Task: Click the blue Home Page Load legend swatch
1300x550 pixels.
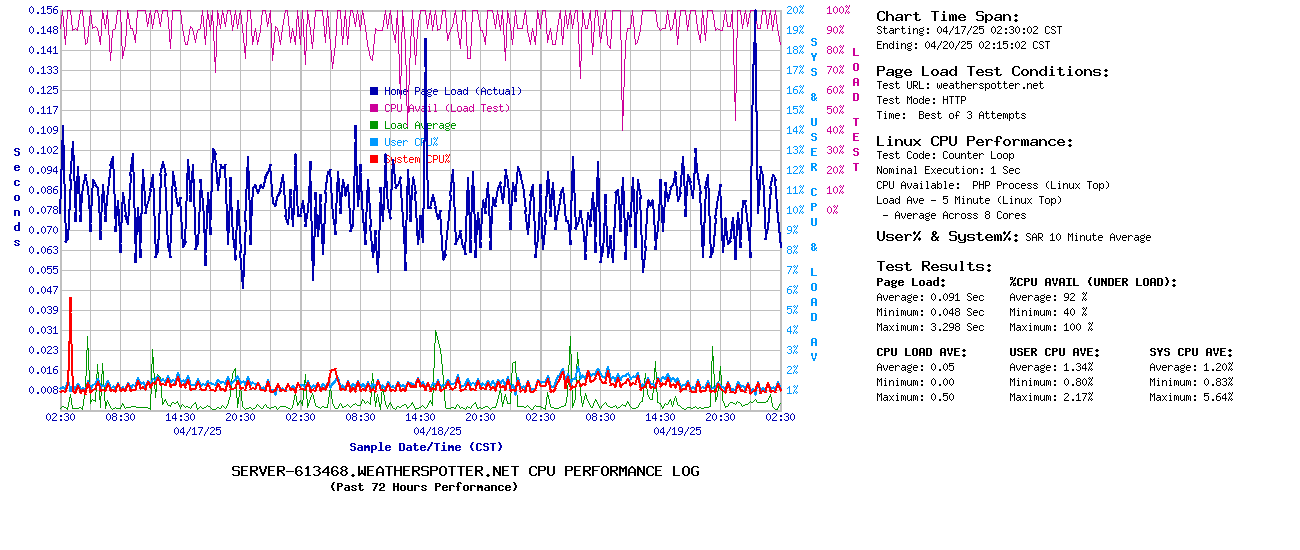Action: point(374,91)
